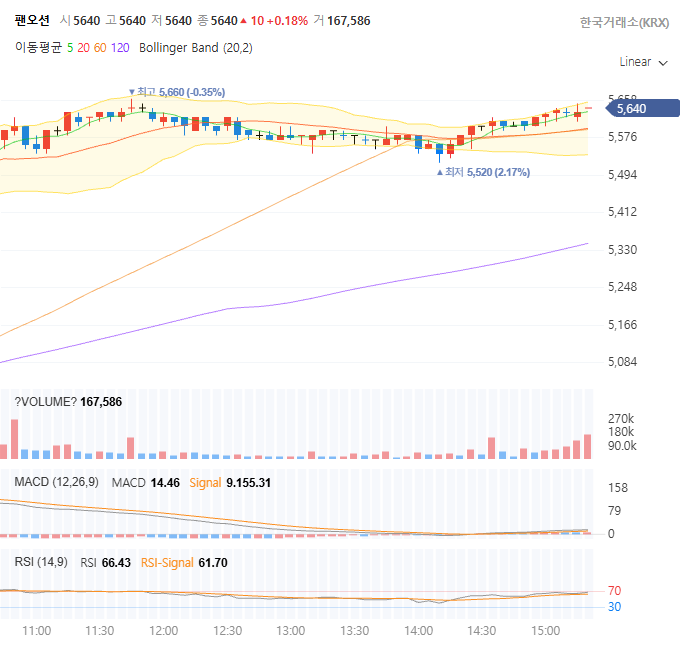Click the 11:00 time axis label
This screenshot has width=685, height=653.
(37, 631)
